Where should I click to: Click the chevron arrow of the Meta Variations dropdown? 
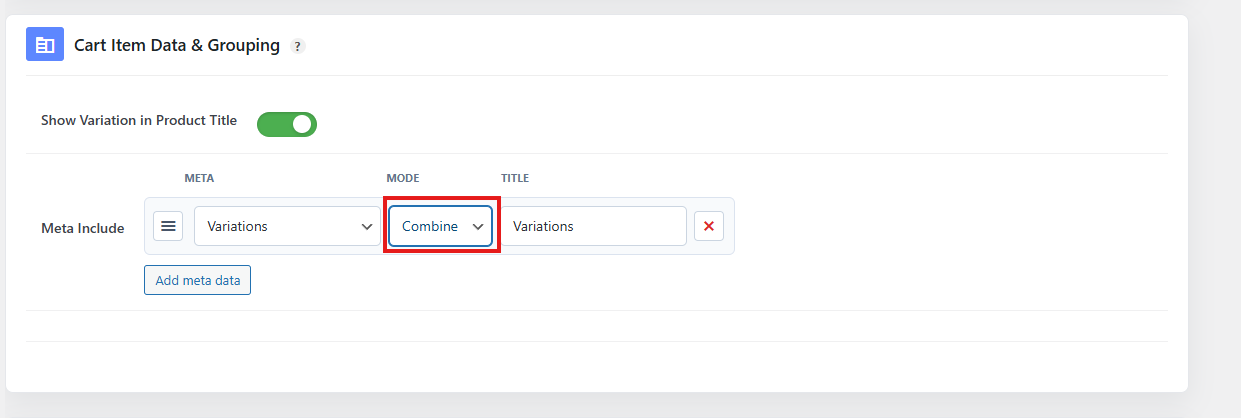coord(366,227)
